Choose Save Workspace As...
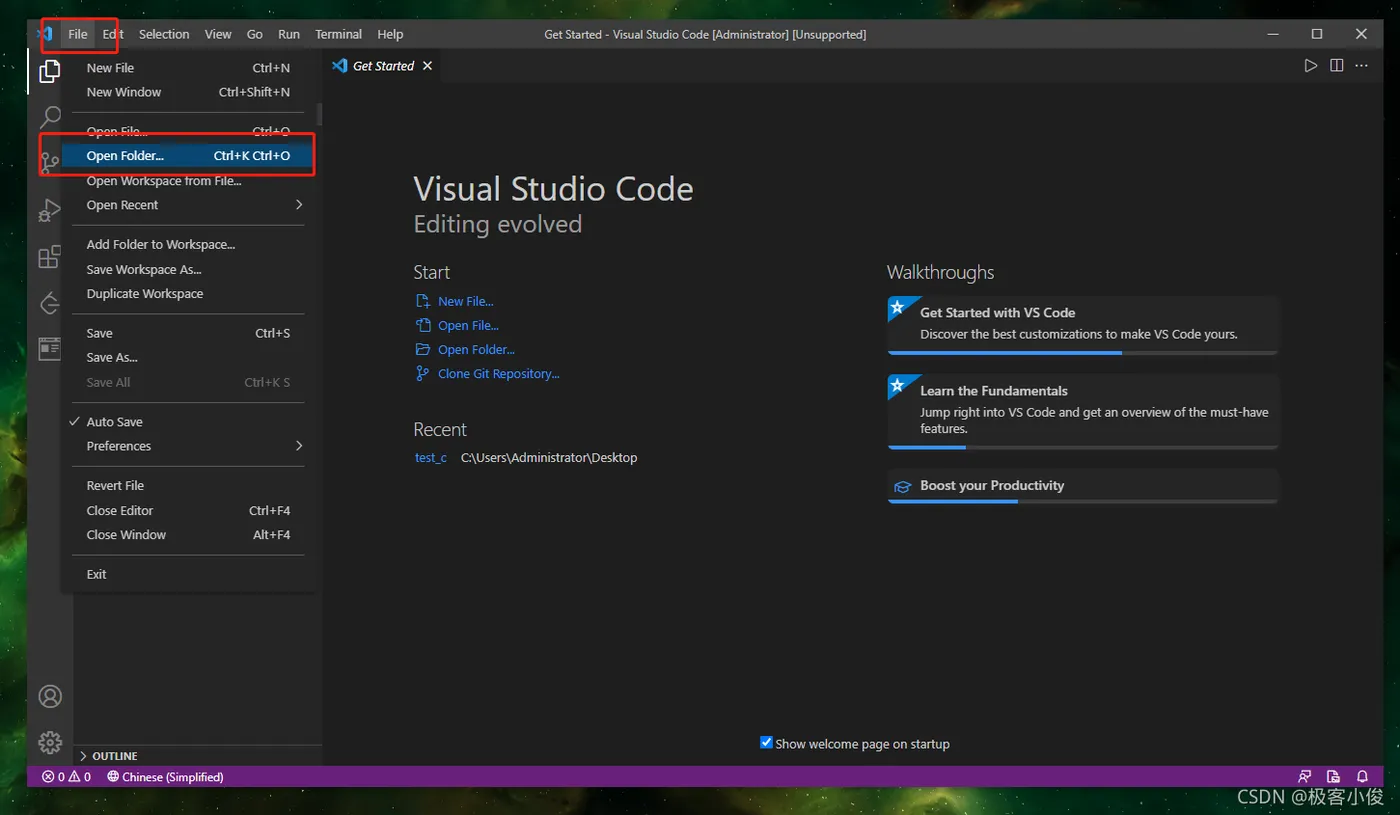Viewport: 1400px width, 815px height. (188, 269)
